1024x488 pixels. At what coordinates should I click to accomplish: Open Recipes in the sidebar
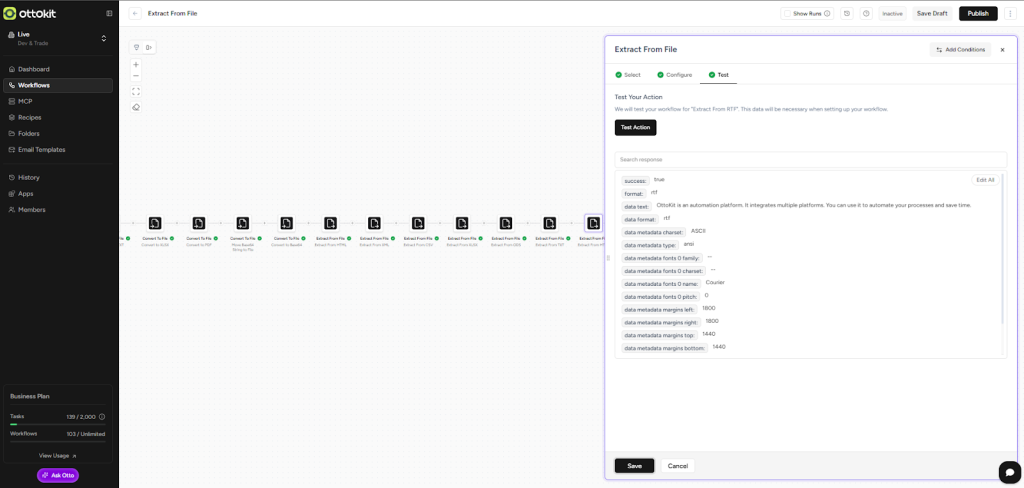29,117
